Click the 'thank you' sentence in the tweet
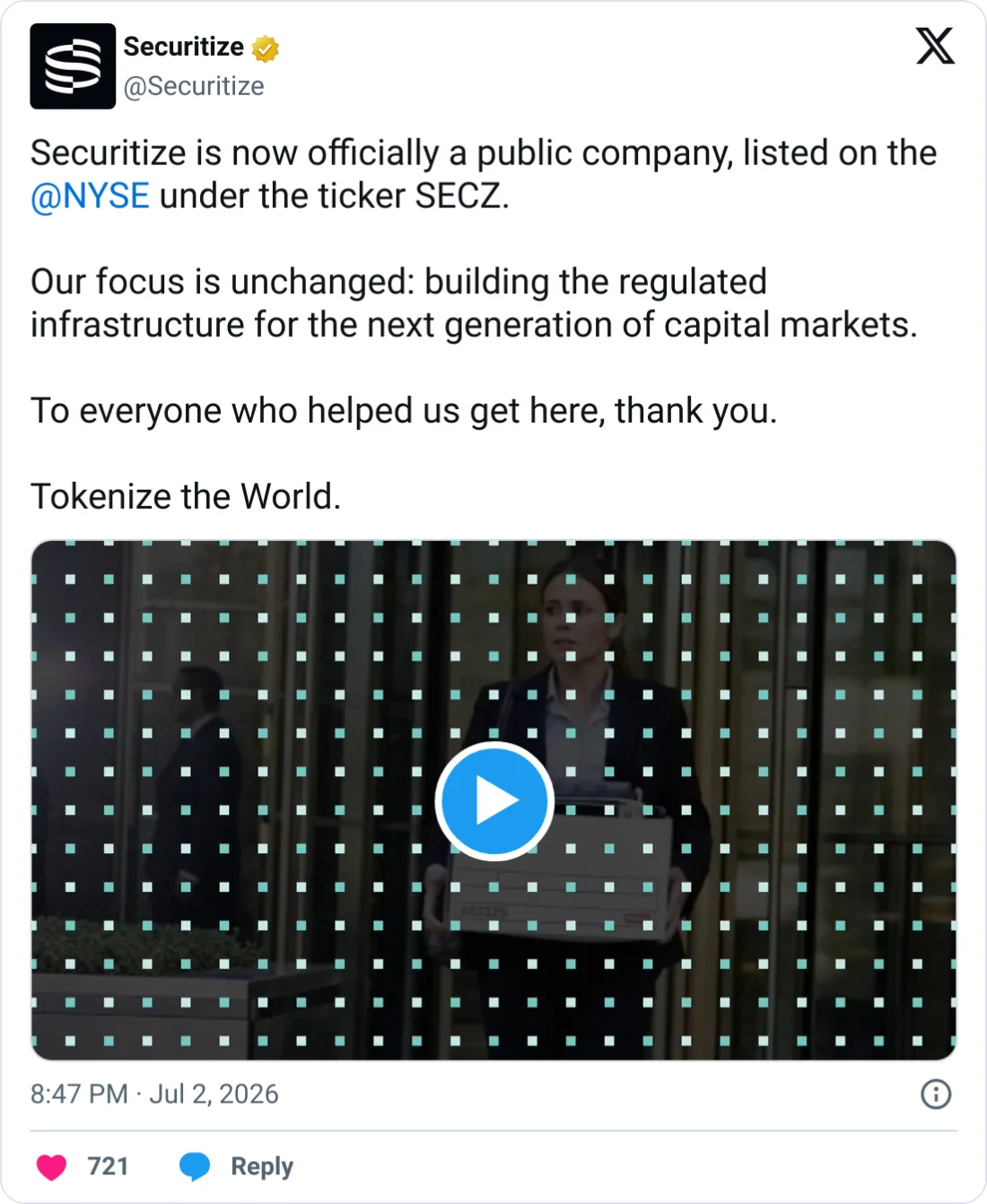The height and width of the screenshot is (1204, 987). point(404,411)
